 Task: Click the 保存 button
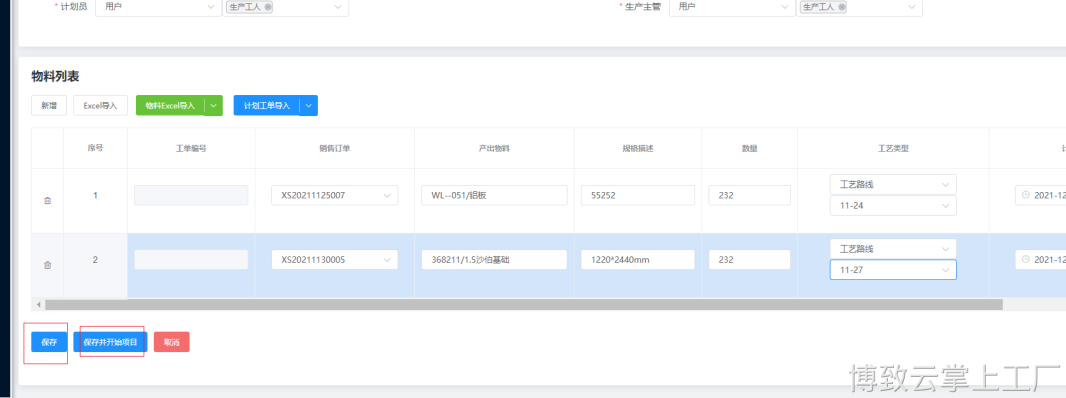(49, 342)
